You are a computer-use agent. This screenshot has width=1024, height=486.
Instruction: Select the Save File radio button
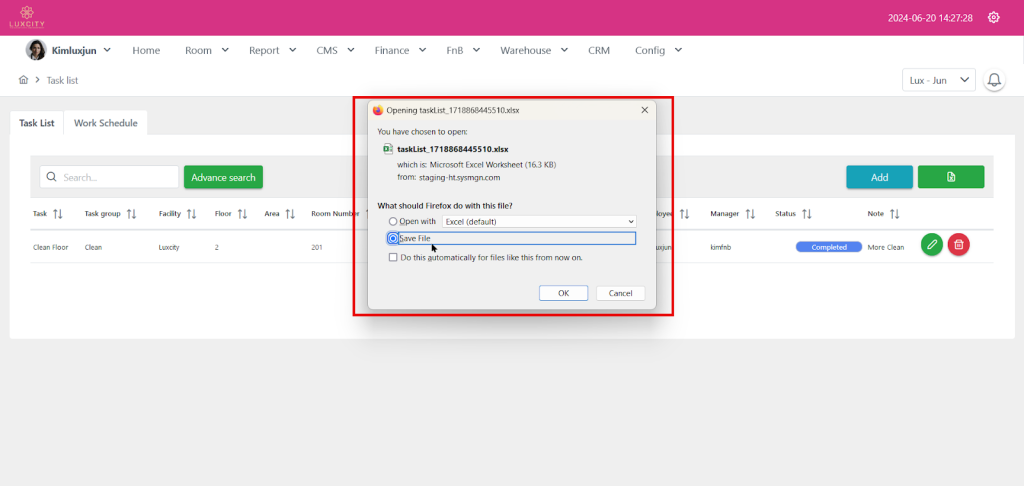pyautogui.click(x=393, y=238)
